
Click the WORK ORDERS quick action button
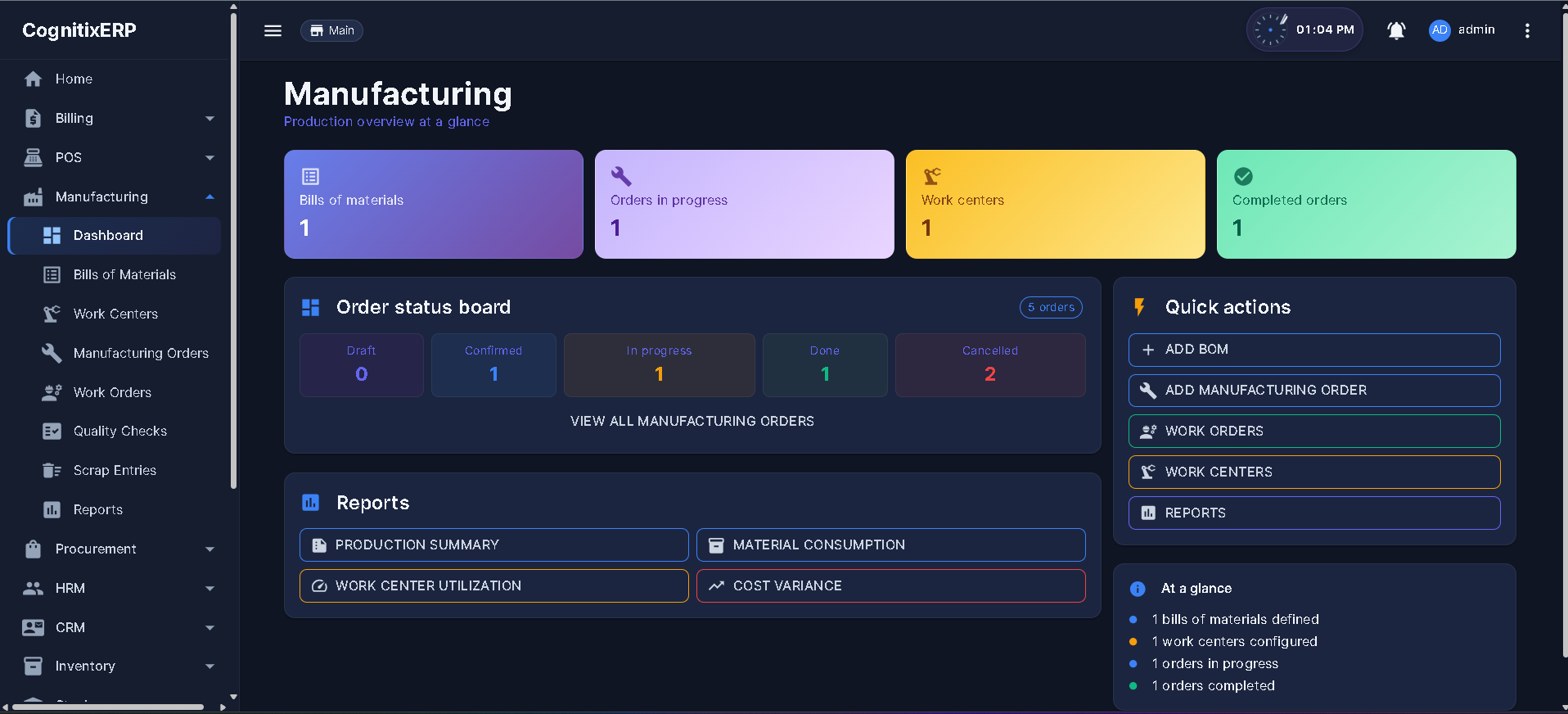click(1314, 432)
